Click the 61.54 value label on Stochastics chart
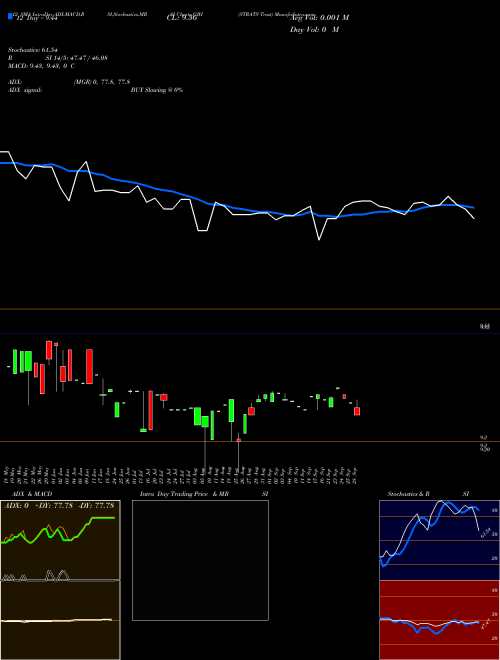This screenshot has width=500, height=660. coord(485,533)
